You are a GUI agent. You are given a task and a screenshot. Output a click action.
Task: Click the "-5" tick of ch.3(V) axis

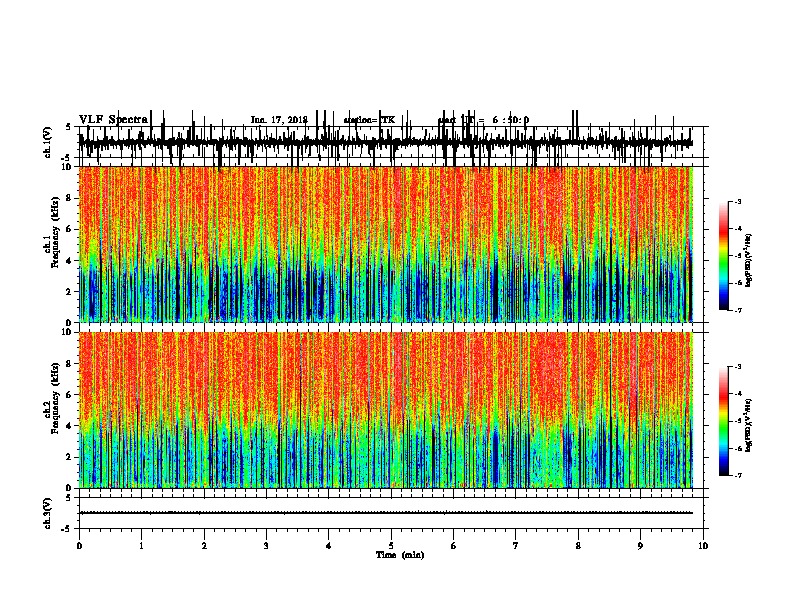pyautogui.click(x=68, y=529)
